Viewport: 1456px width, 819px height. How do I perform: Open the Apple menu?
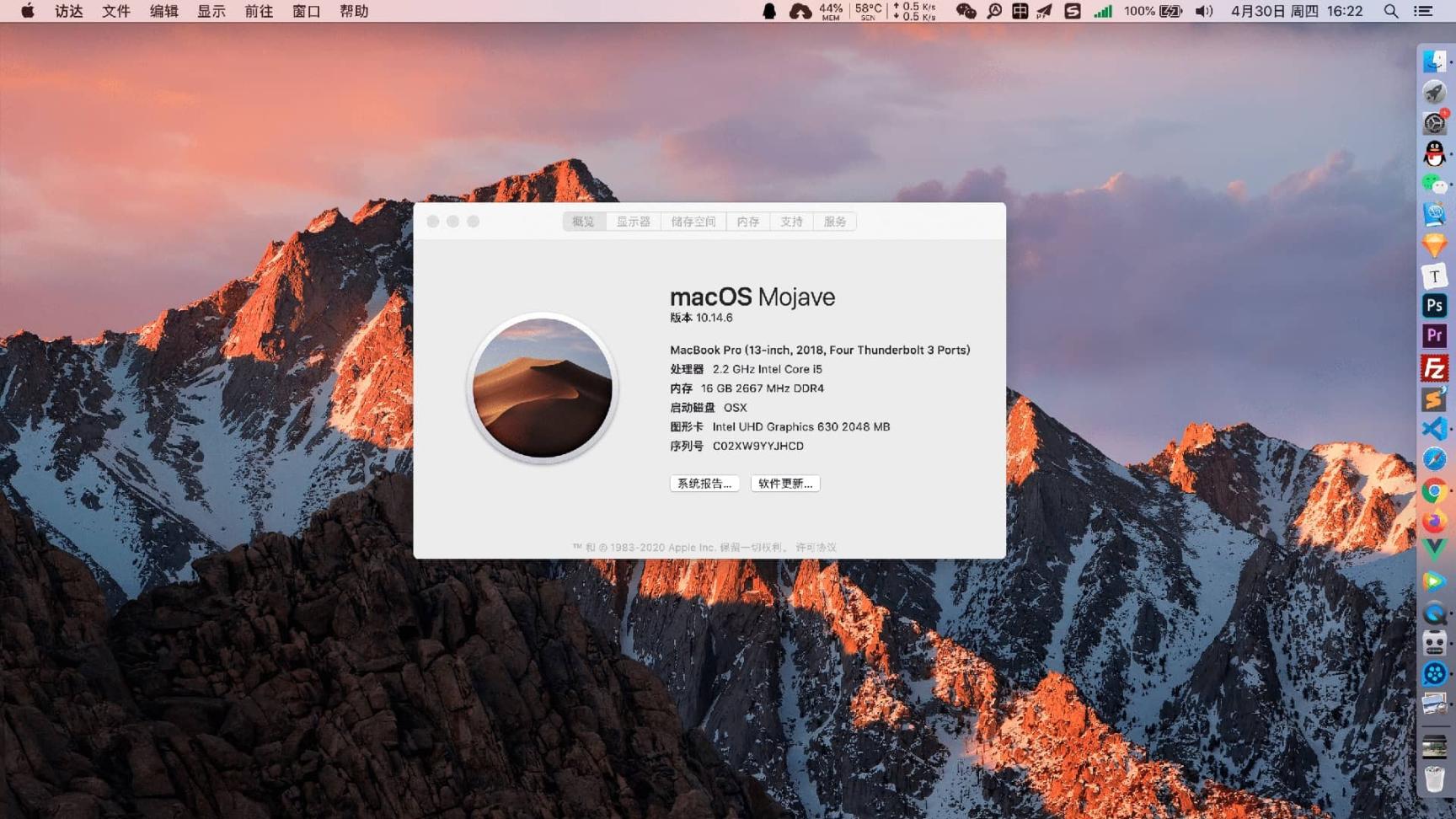(27, 11)
